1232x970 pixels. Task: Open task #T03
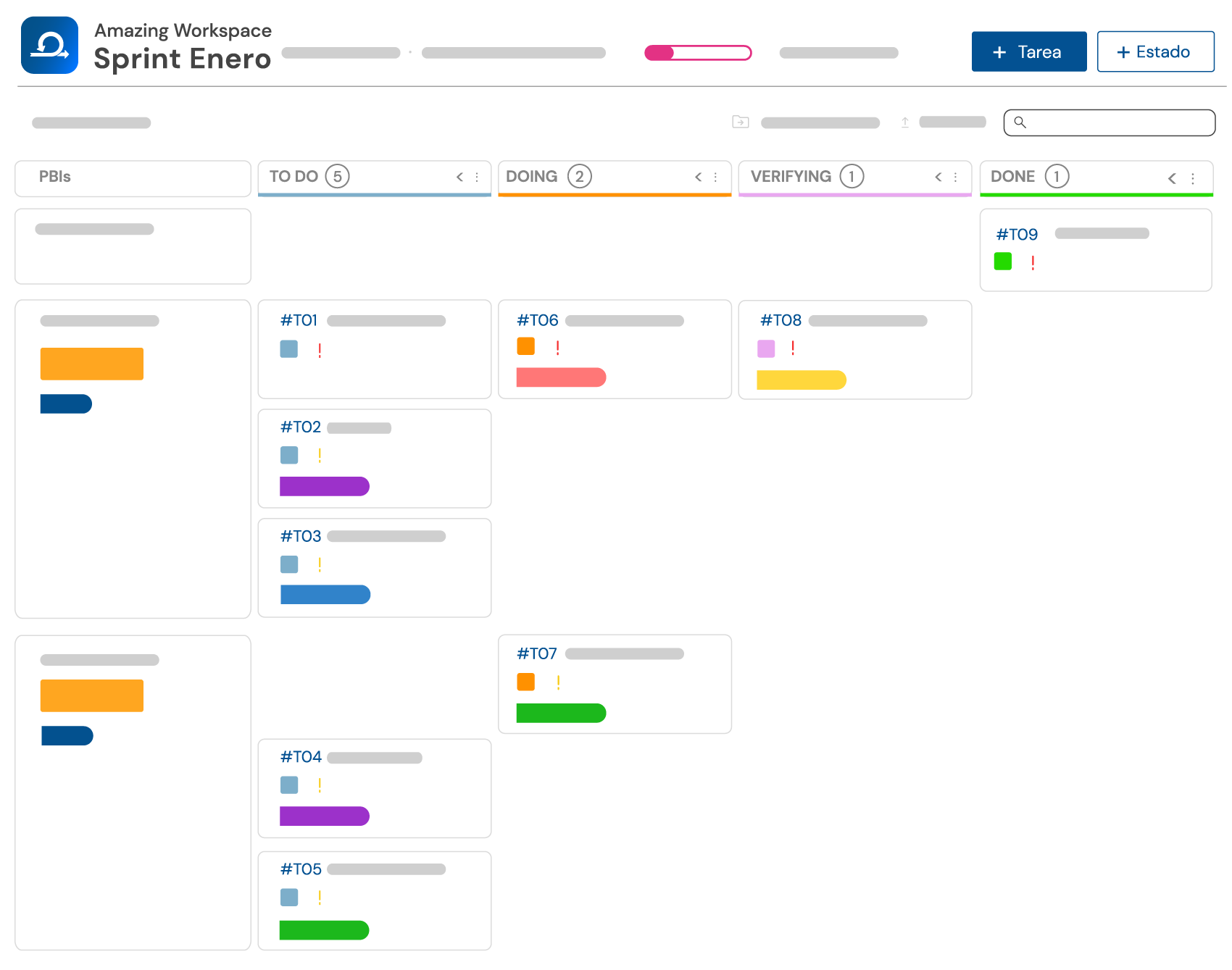pyautogui.click(x=375, y=568)
